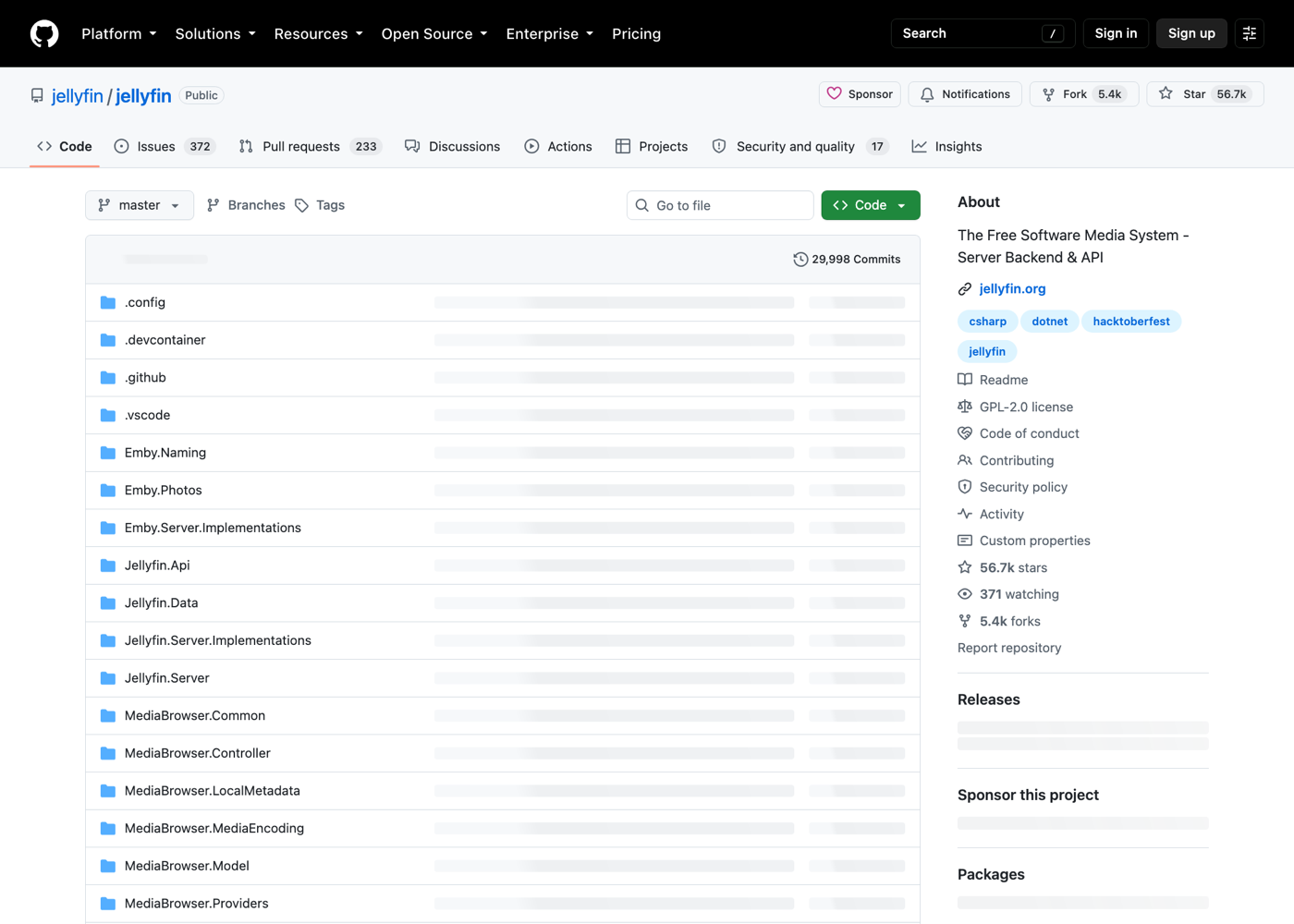
Task: Switch to the Actions tab
Action: [558, 146]
